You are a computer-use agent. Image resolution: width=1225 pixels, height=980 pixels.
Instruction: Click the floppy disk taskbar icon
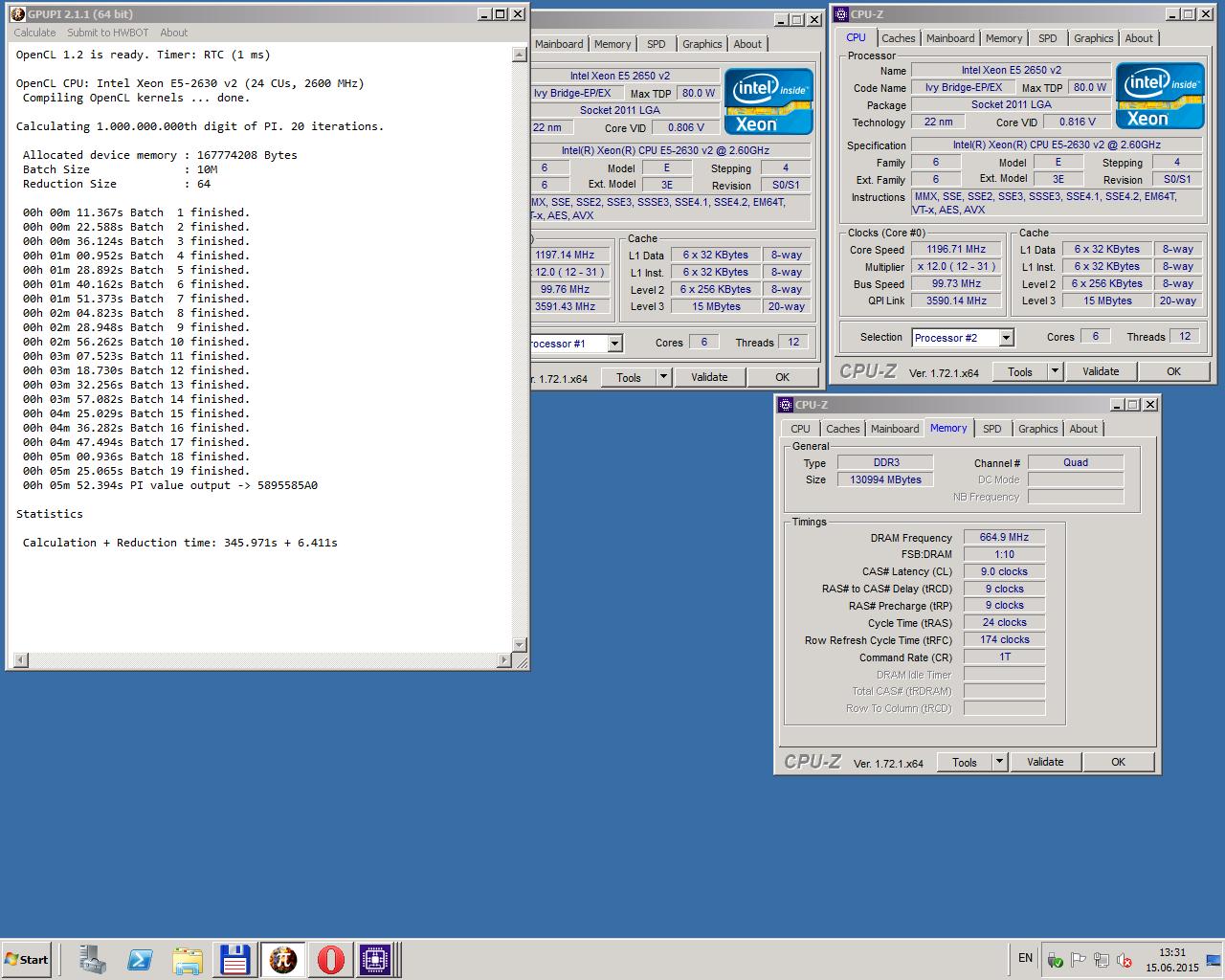(x=235, y=959)
